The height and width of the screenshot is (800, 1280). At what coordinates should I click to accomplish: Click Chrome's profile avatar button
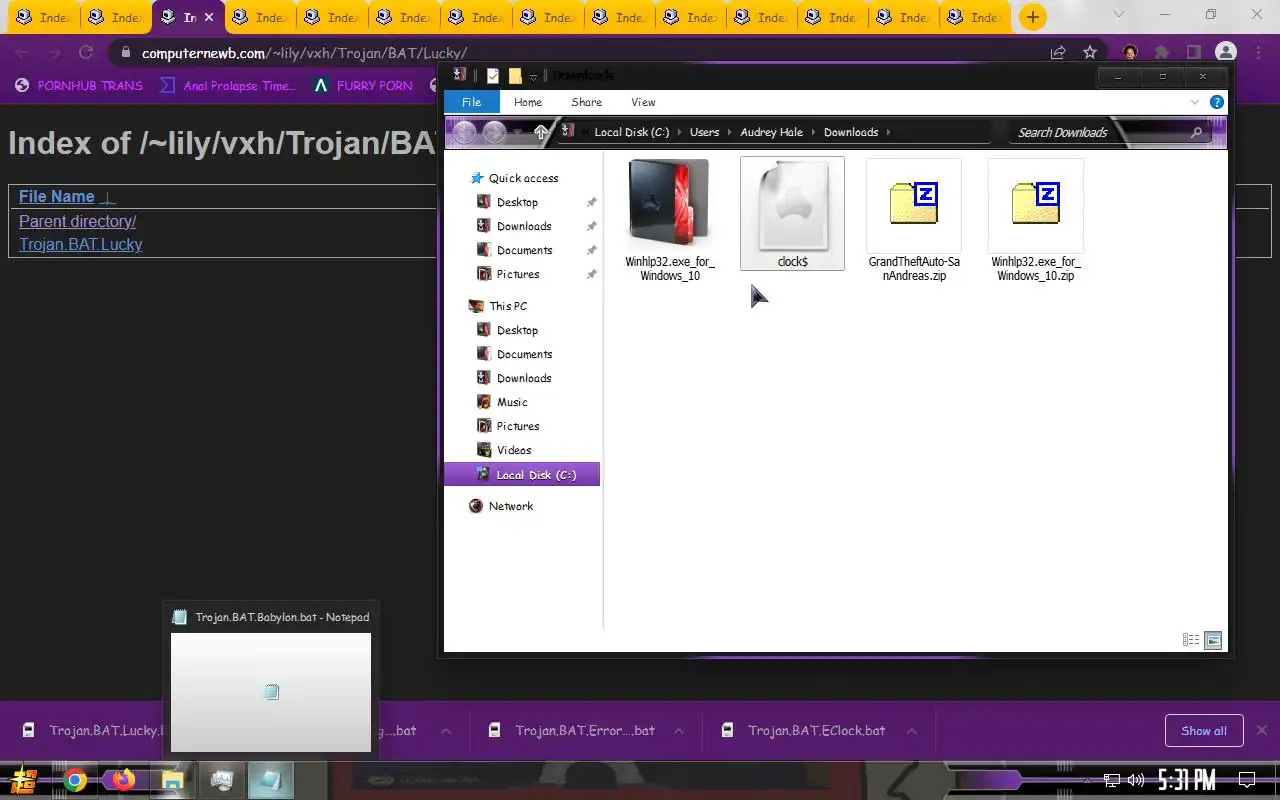[1226, 52]
